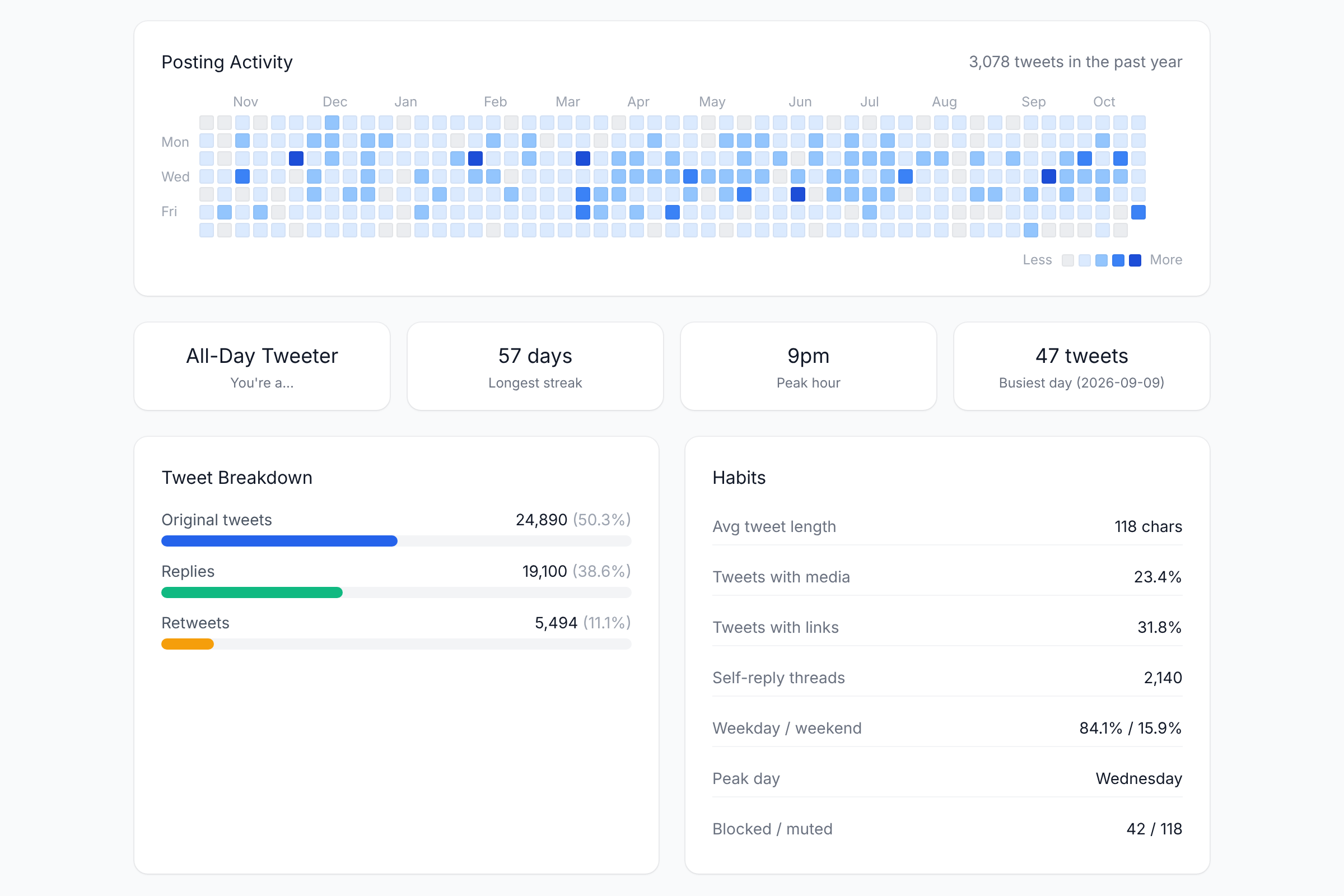Click the darkest blue legend swatch
1344x896 pixels.
(1135, 260)
